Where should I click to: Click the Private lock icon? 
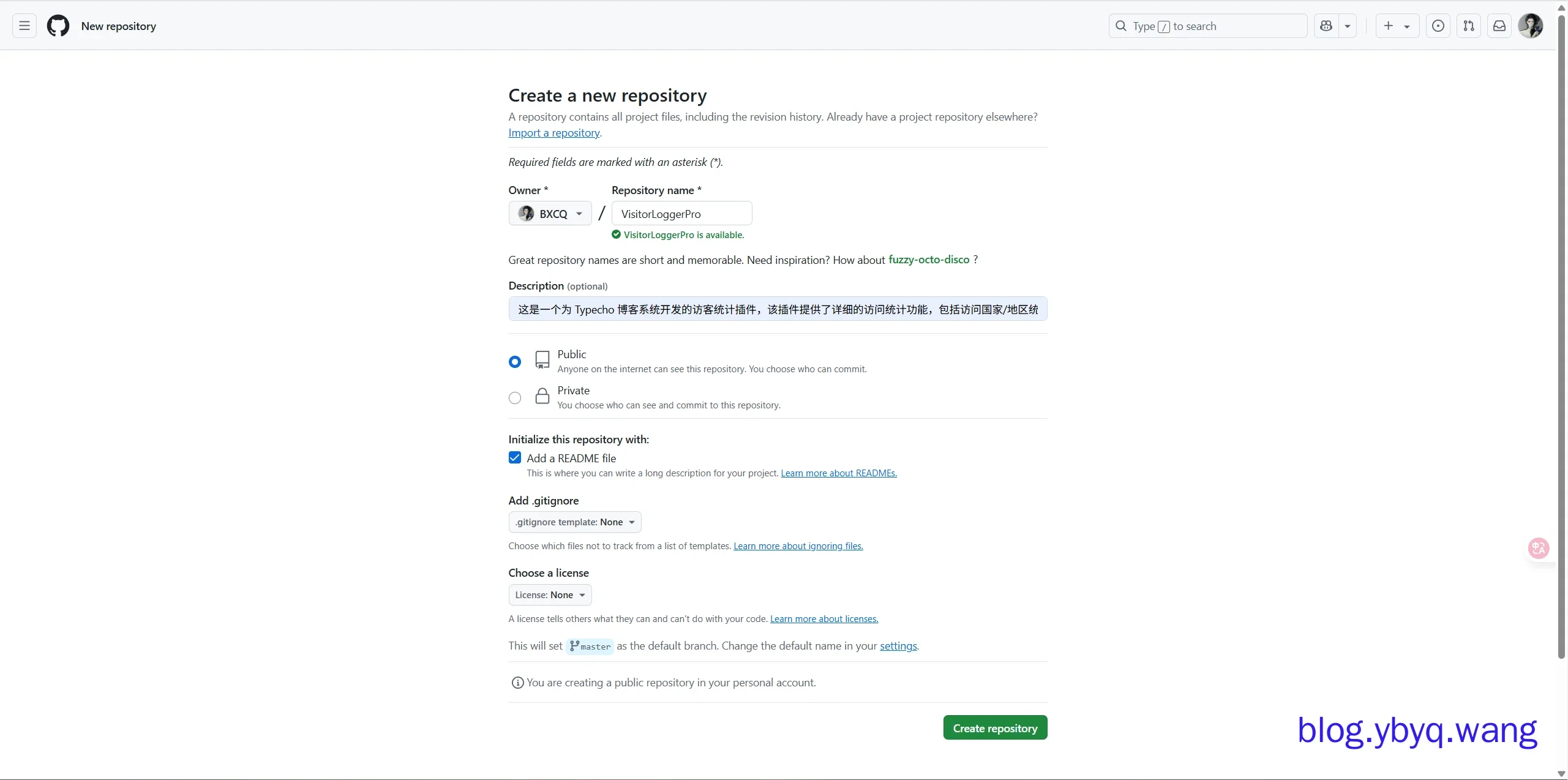click(x=542, y=396)
